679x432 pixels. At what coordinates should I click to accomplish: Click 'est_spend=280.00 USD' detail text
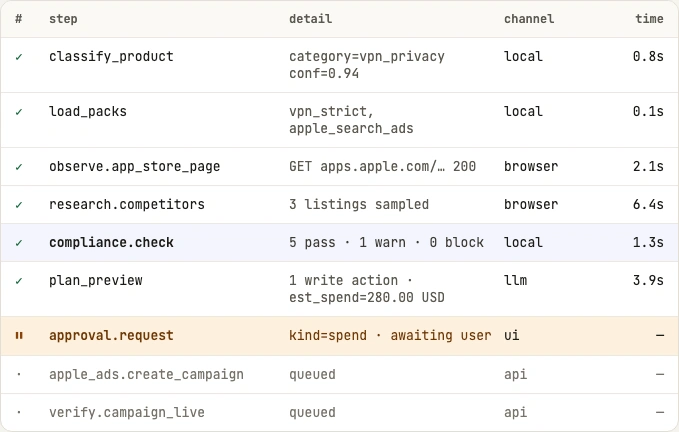(367, 298)
